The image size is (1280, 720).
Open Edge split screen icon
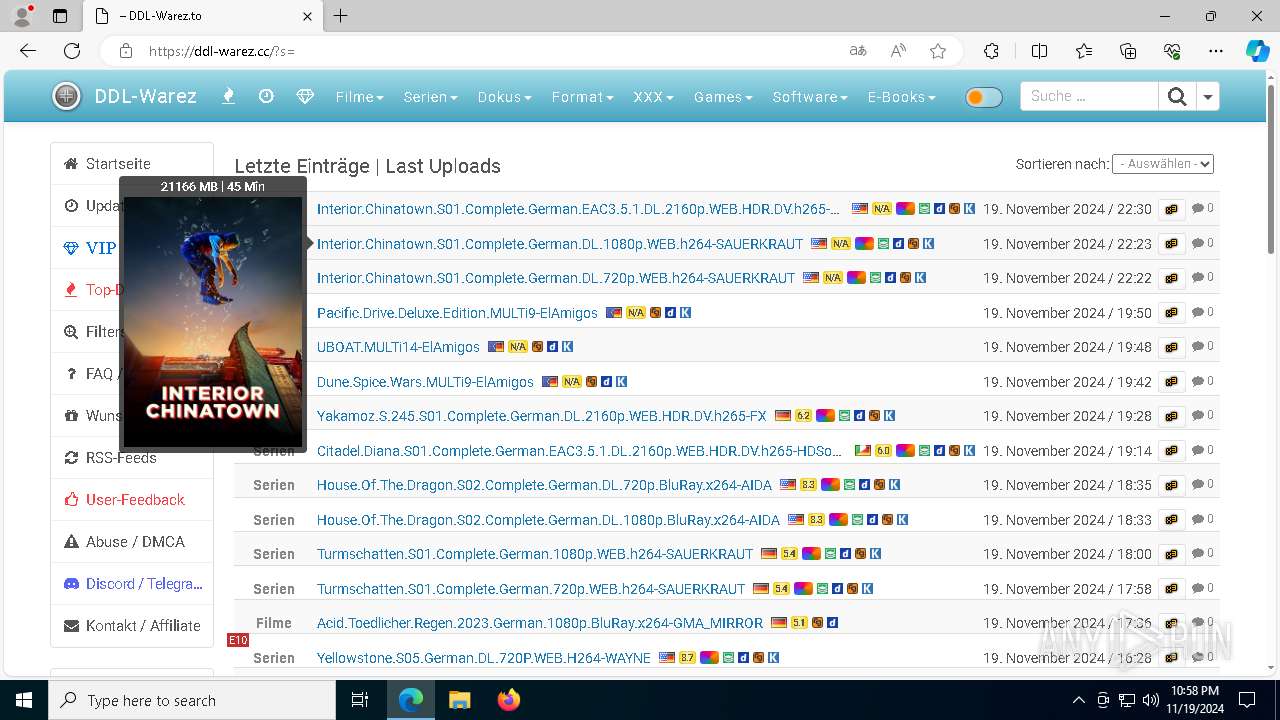[1039, 51]
